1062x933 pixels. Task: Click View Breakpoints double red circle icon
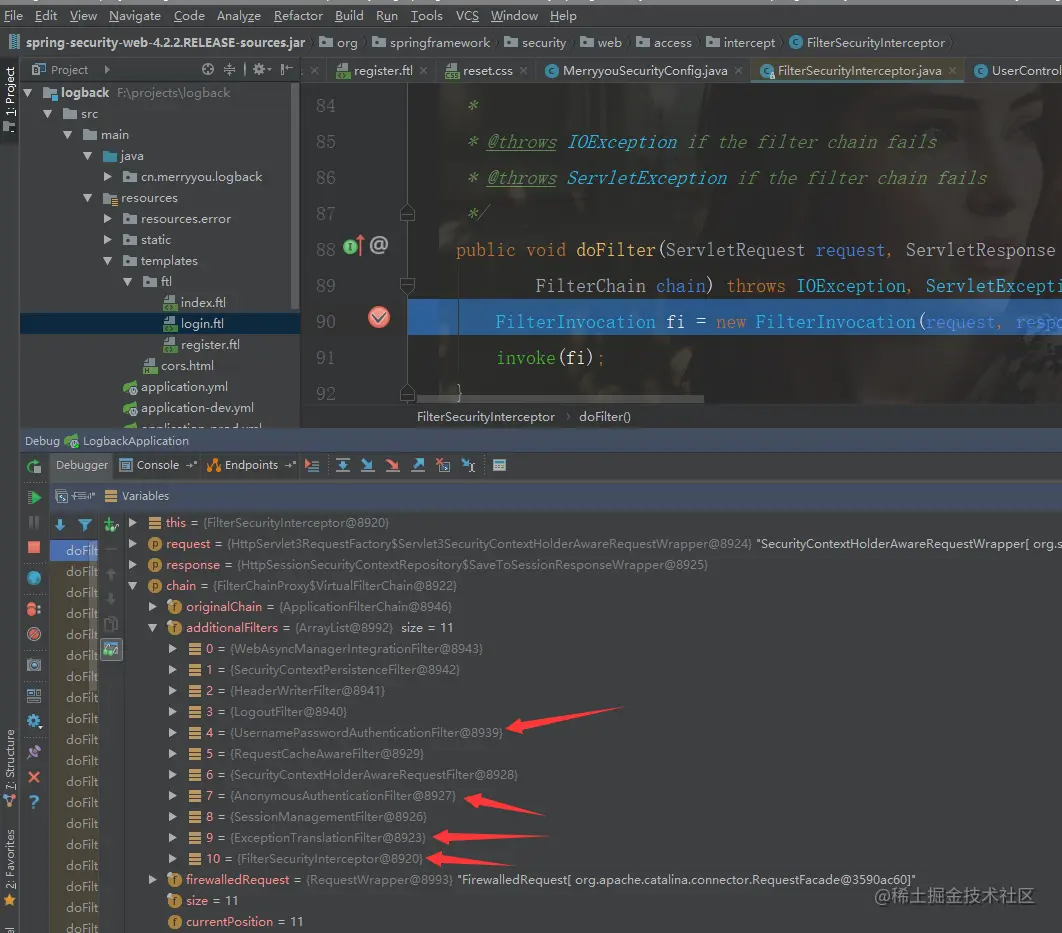[x=34, y=609]
